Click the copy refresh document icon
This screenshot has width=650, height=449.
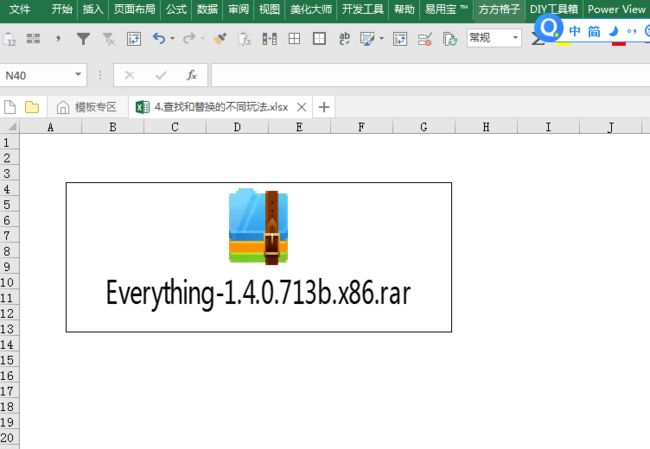pyautogui.click(x=450, y=39)
